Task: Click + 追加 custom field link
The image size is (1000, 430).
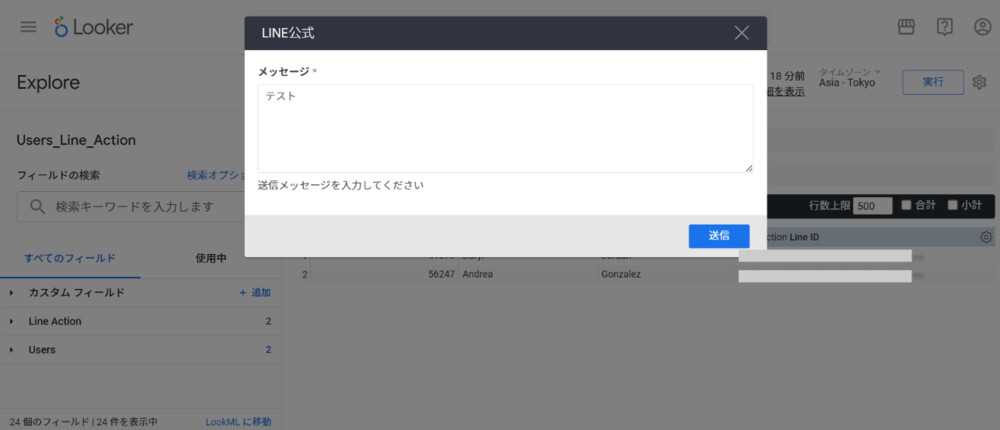Action: click(254, 293)
